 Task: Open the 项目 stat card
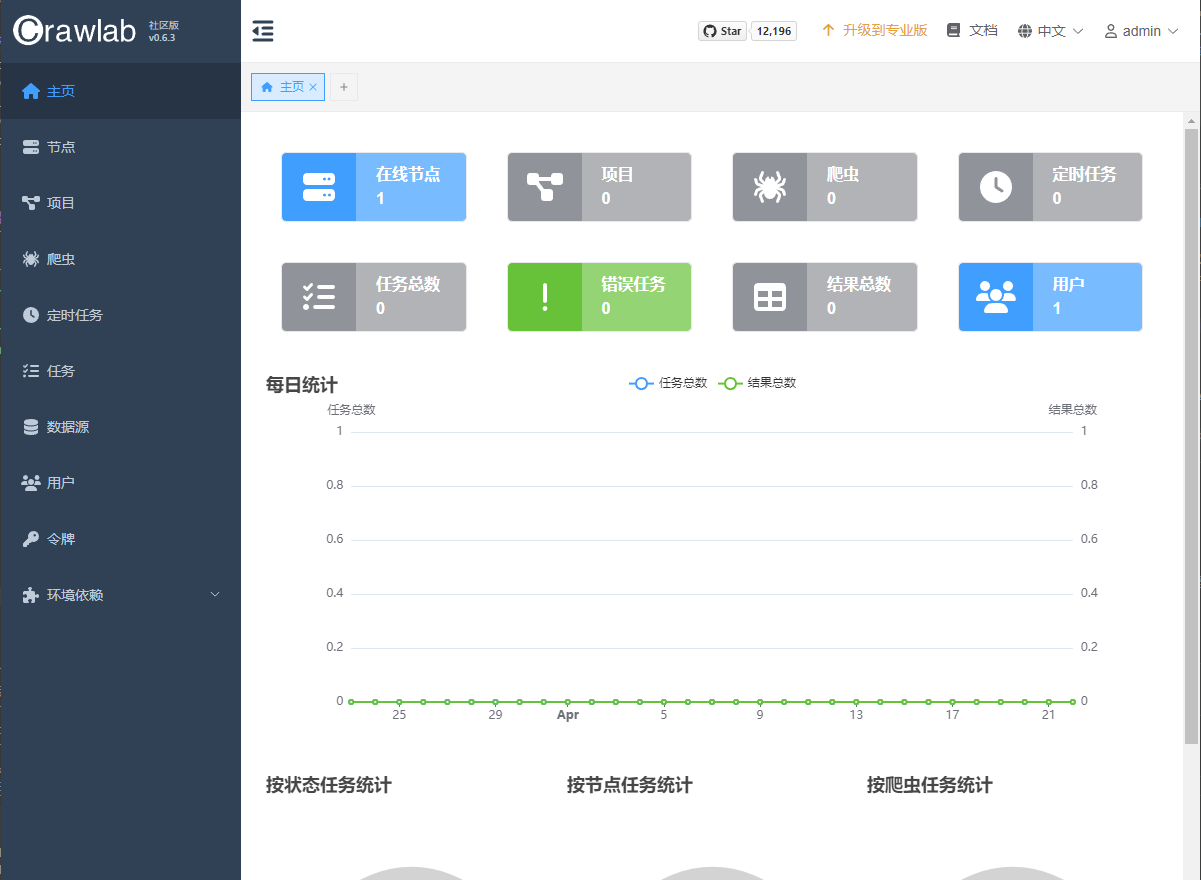(x=599, y=187)
